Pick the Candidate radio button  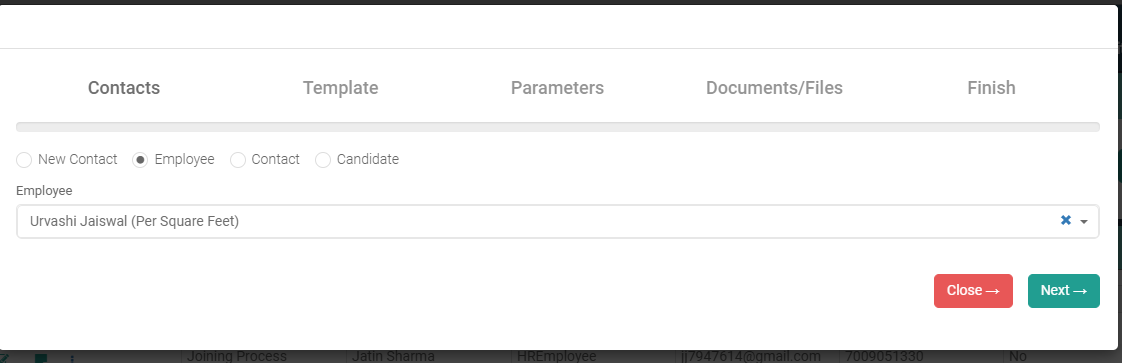pyautogui.click(x=323, y=160)
